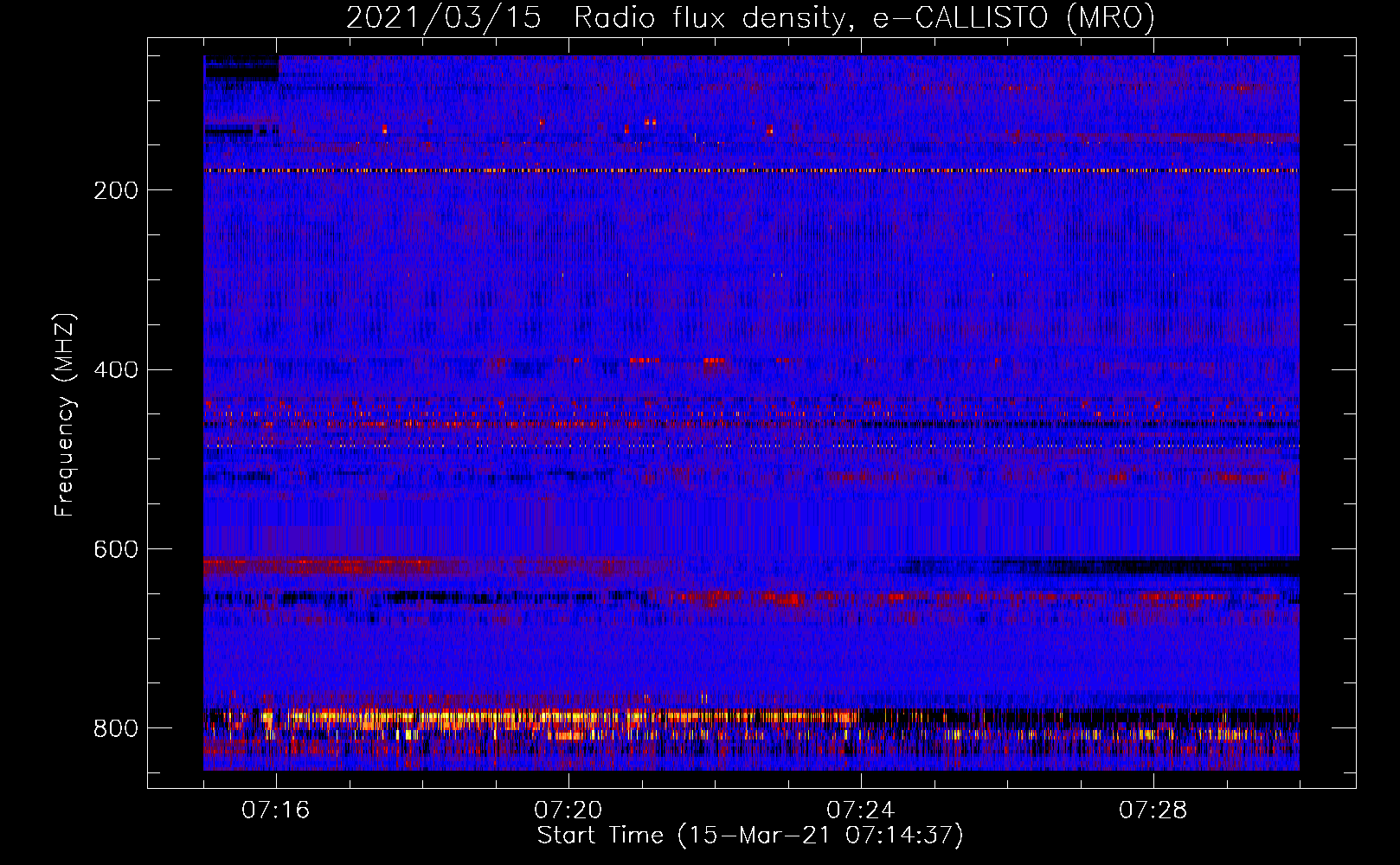Click the "07:20" time tick label
Image resolution: width=1400 pixels, height=865 pixels.
click(x=568, y=811)
